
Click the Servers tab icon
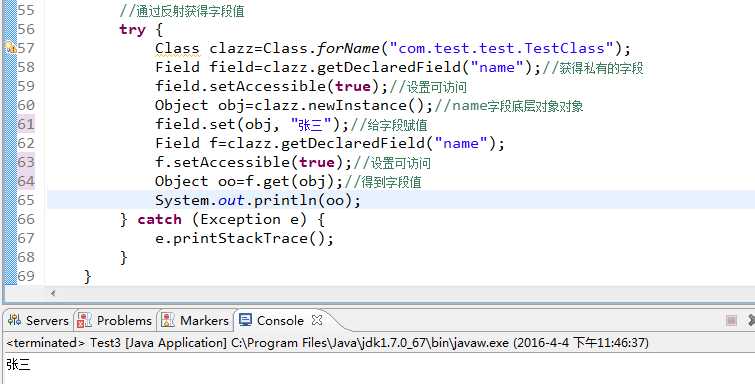[14, 320]
